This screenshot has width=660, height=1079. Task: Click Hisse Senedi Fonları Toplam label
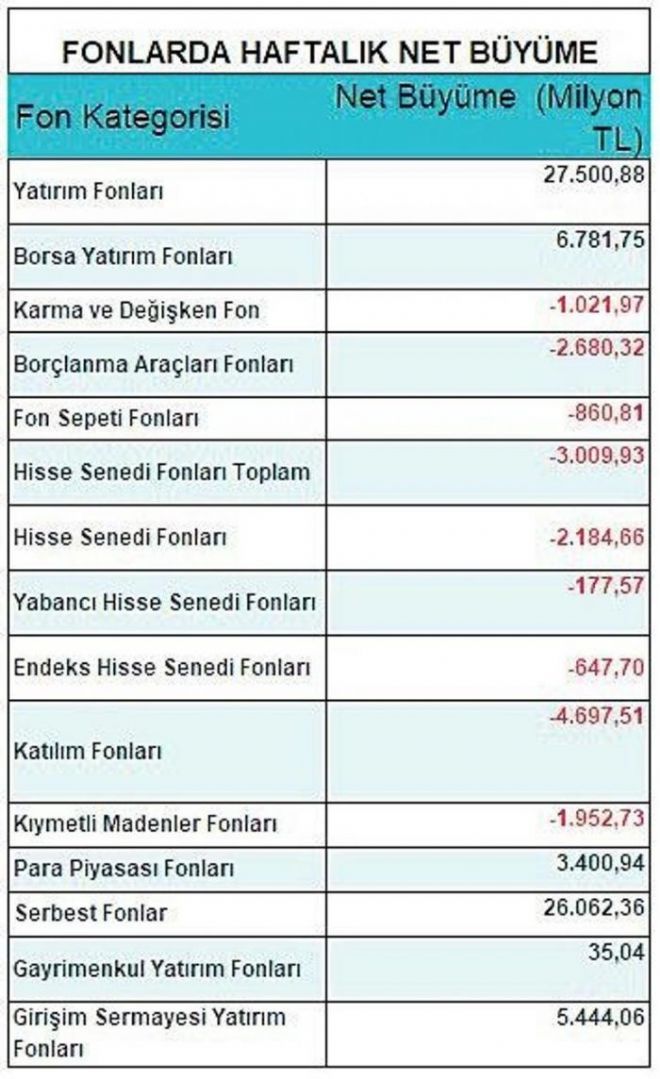[162, 473]
